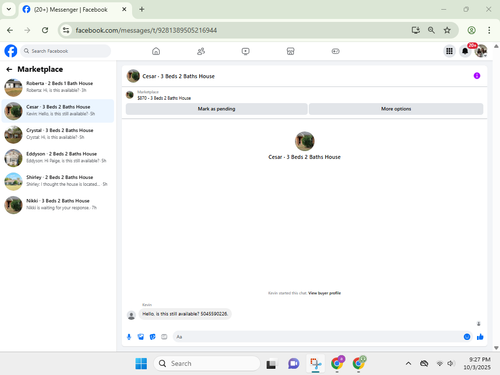This screenshot has width=500, height=375.
Task: Open Chrome three-dot menu
Action: 489,30
